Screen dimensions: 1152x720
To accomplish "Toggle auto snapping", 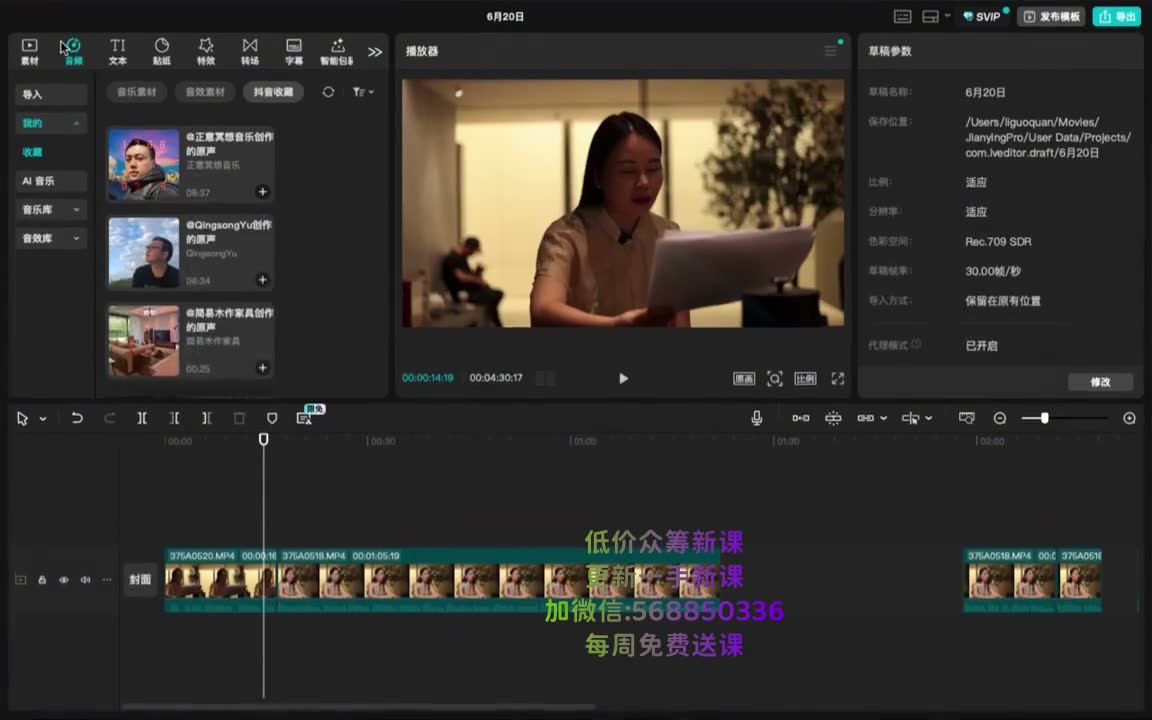I will (x=833, y=418).
